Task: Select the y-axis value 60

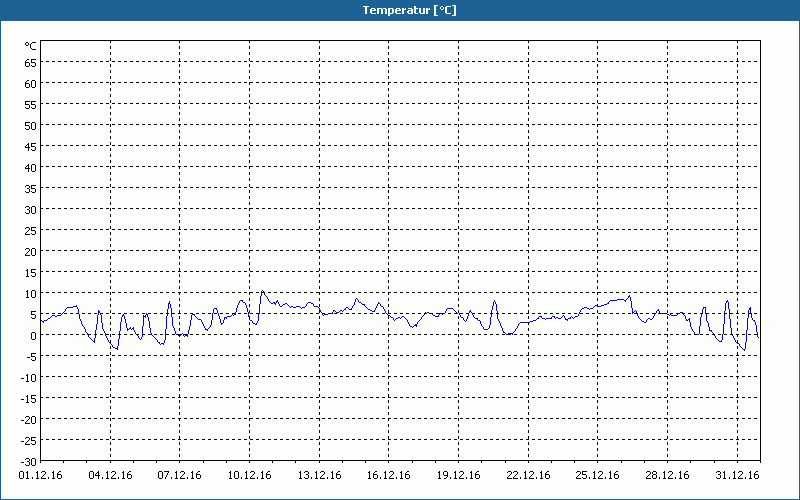Action: coord(31,83)
